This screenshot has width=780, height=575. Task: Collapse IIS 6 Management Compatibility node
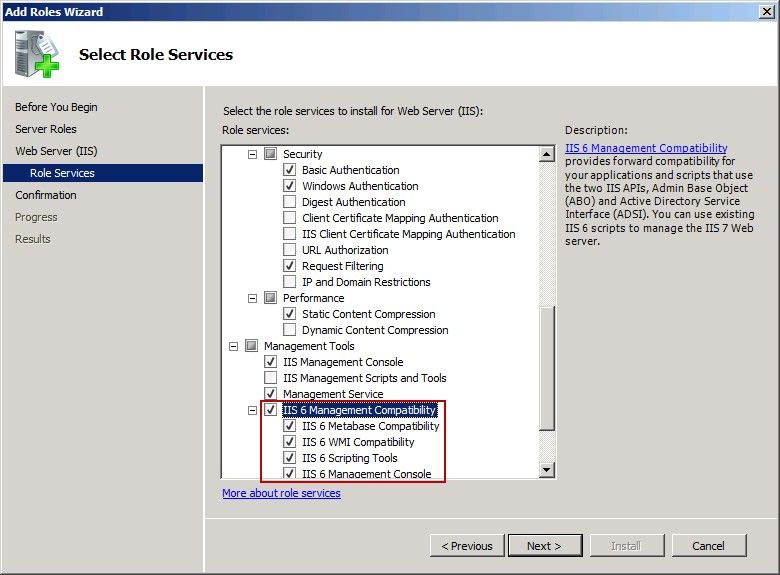(x=253, y=410)
